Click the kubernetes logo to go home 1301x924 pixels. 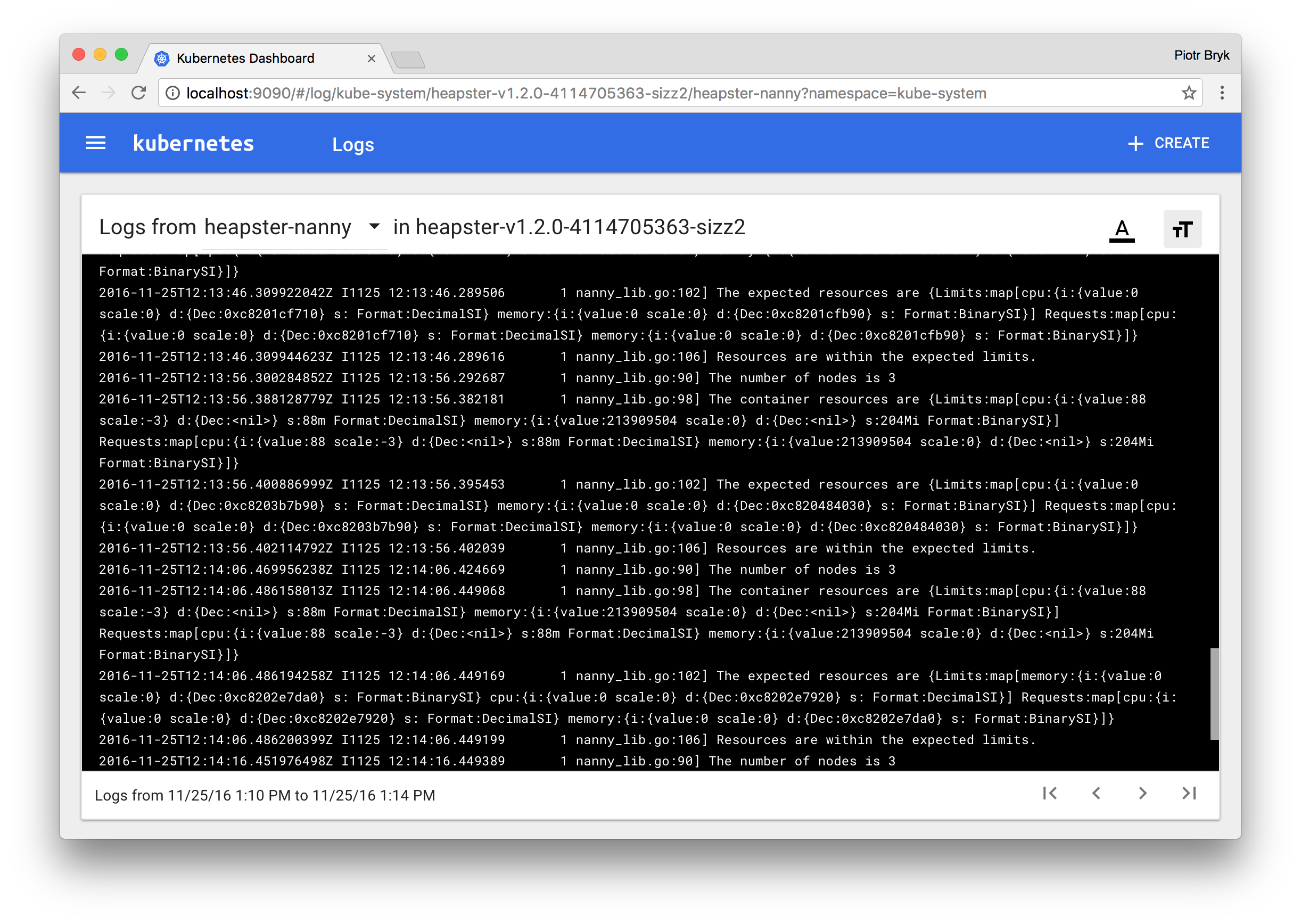coord(193,143)
